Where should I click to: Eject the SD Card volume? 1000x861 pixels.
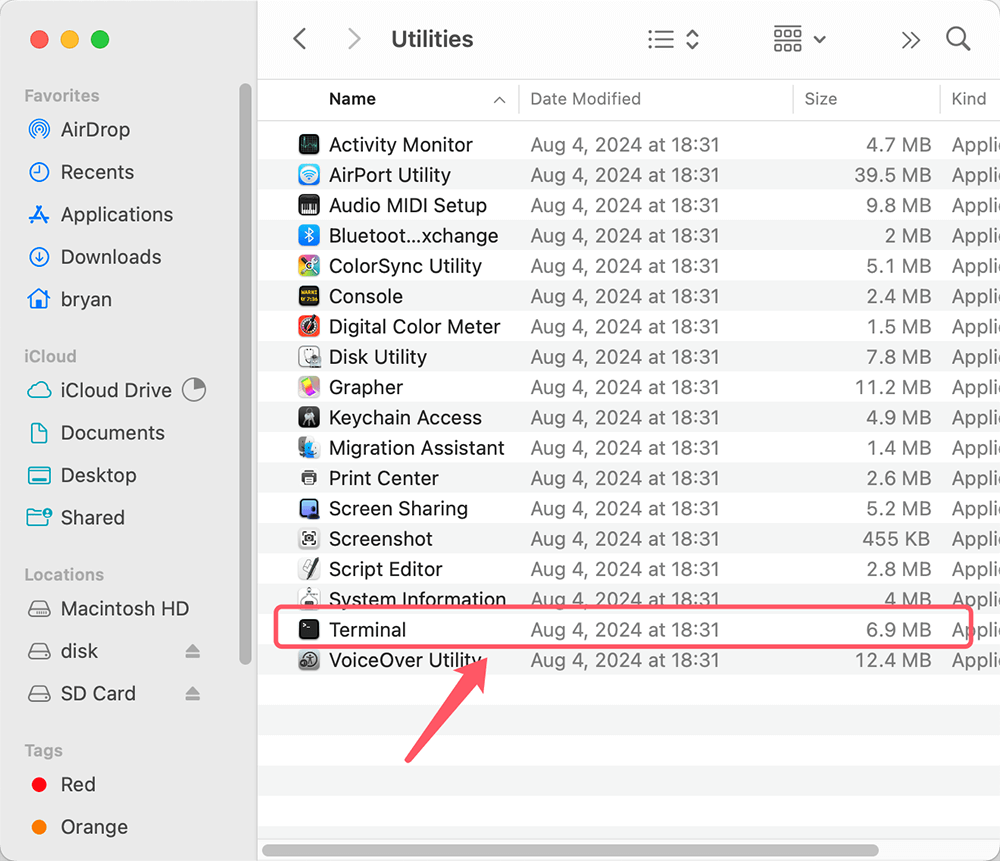pos(193,693)
